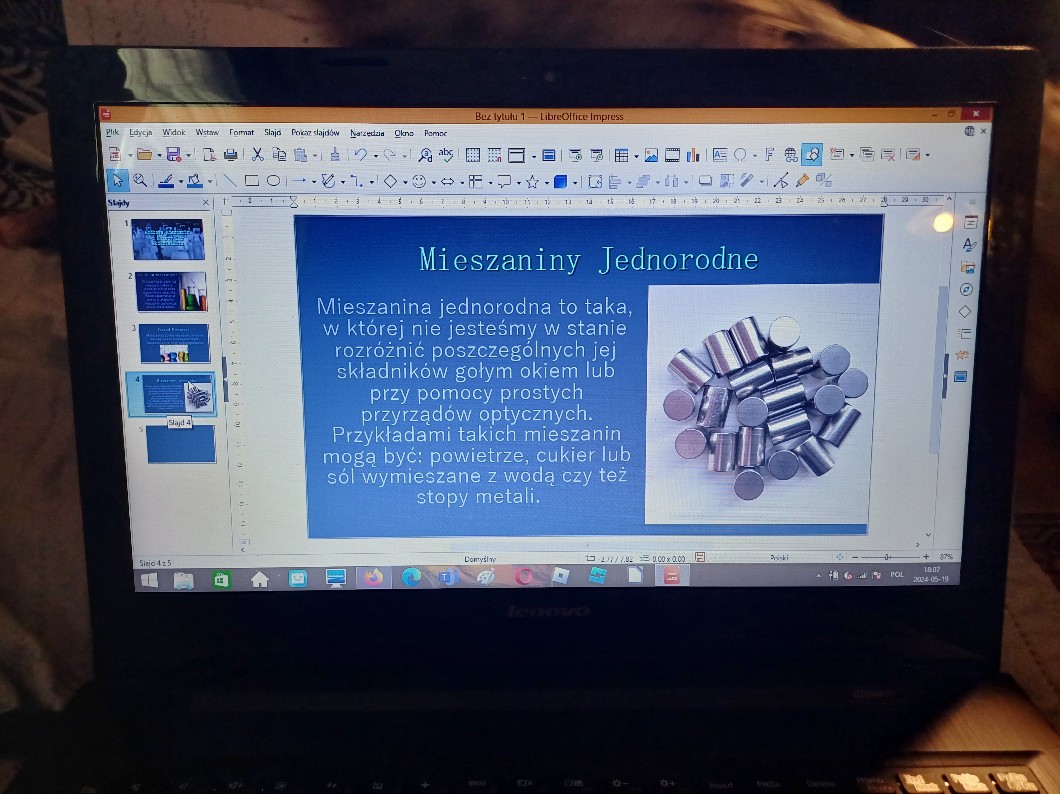Click the Polski language field in status bar

point(780,557)
